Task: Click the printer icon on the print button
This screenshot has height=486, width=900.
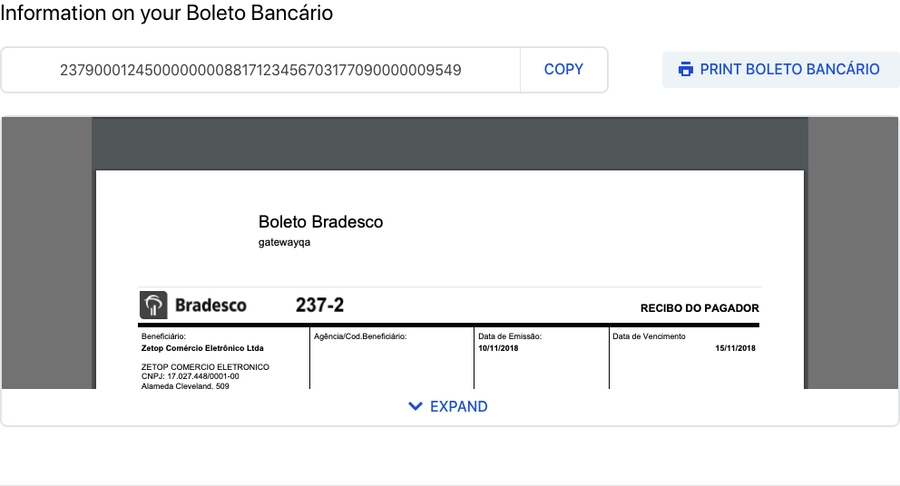Action: pos(685,69)
